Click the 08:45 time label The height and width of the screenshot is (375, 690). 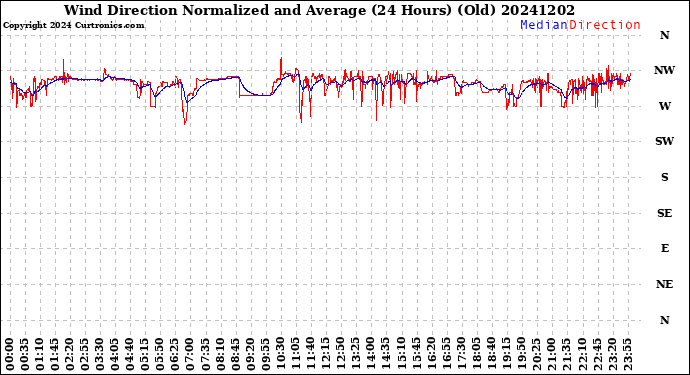point(235,355)
